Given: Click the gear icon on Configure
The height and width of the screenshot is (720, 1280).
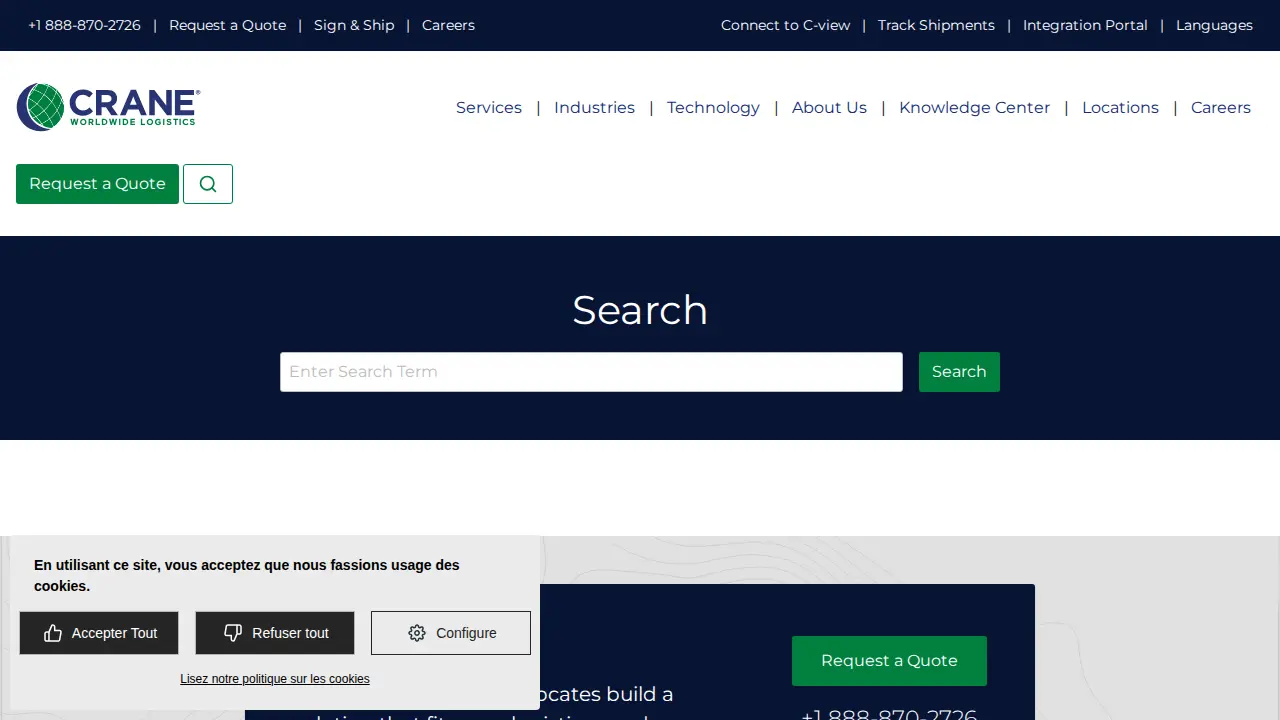Looking at the screenshot, I should tap(417, 633).
